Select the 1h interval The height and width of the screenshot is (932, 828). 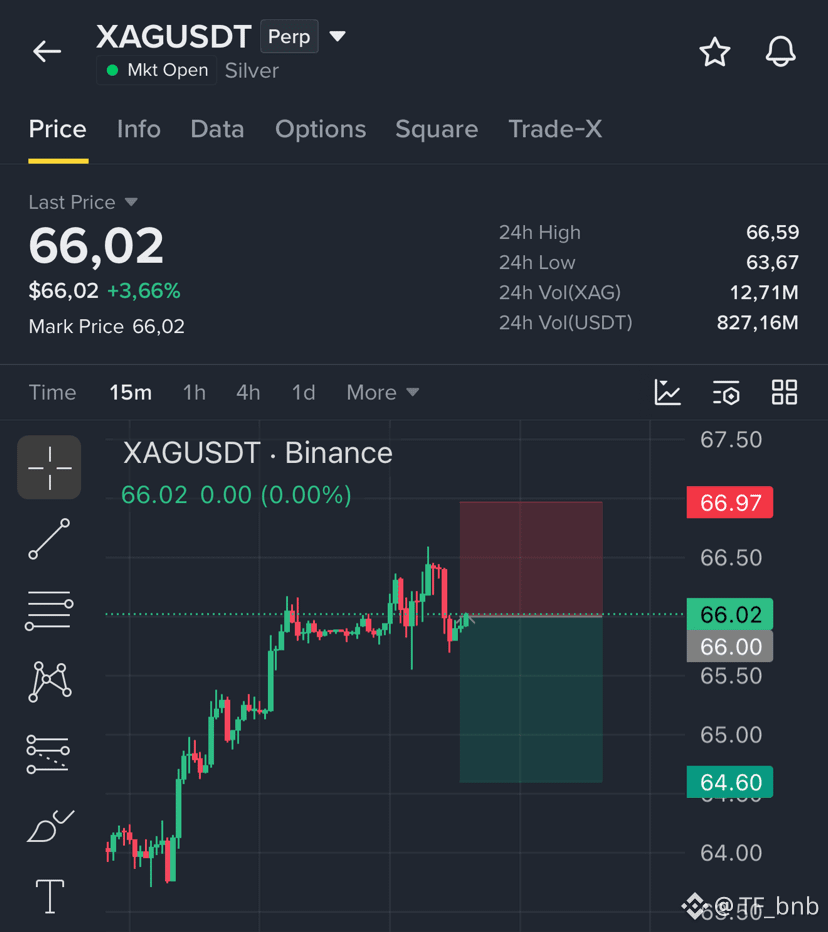[x=194, y=392]
